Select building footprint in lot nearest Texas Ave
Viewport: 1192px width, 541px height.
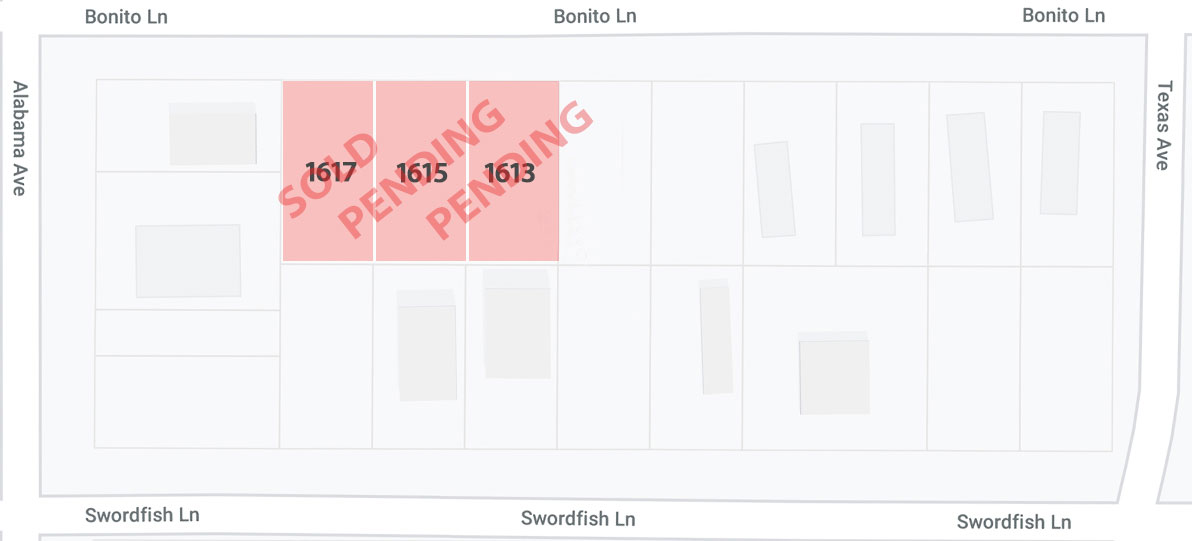(x=1060, y=163)
